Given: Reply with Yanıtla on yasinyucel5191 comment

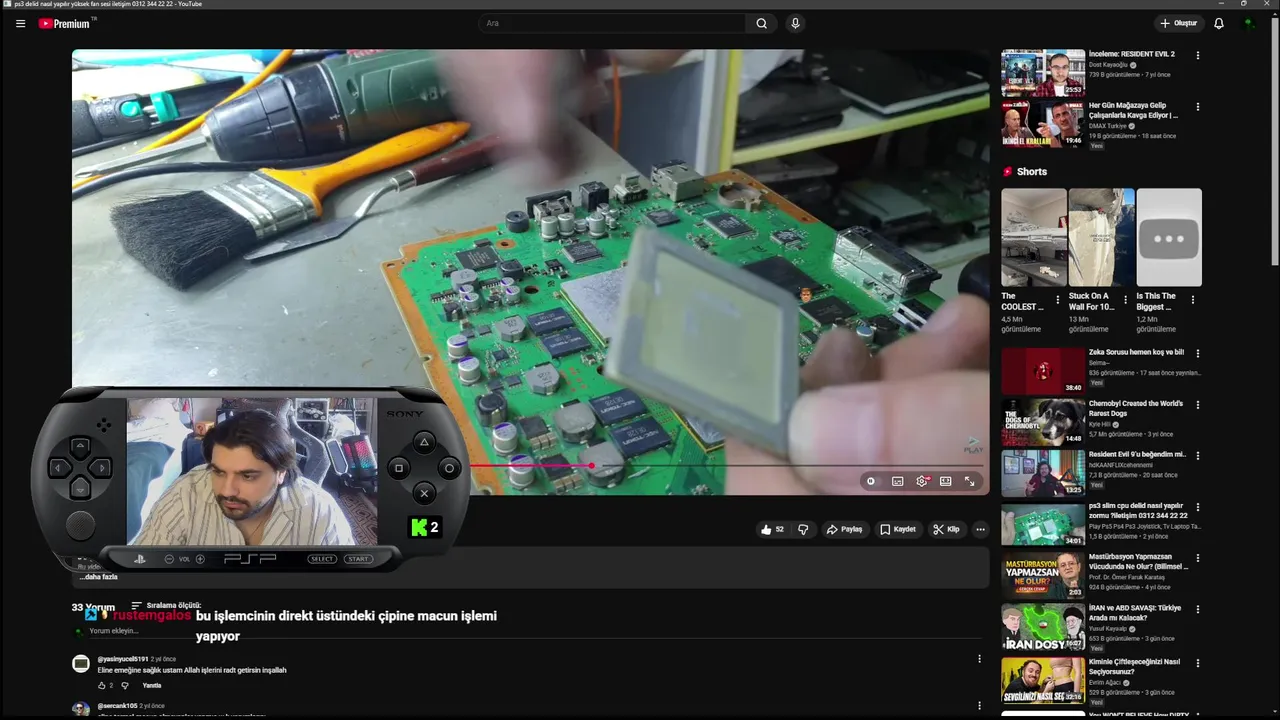Looking at the screenshot, I should (x=152, y=685).
